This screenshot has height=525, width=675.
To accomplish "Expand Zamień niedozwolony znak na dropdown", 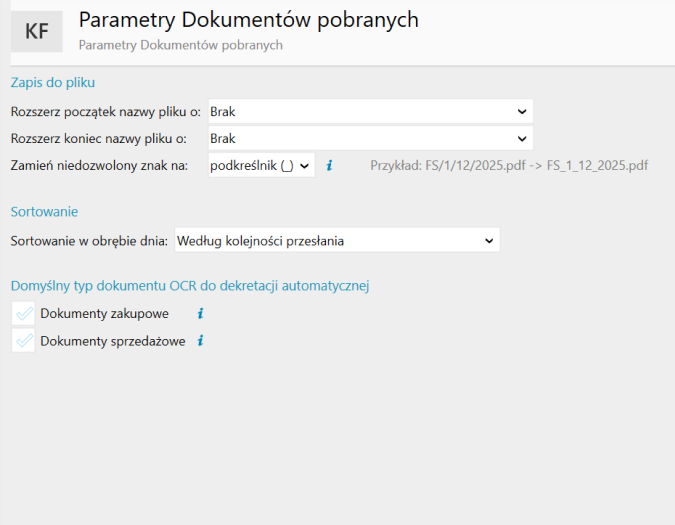I will [261, 165].
